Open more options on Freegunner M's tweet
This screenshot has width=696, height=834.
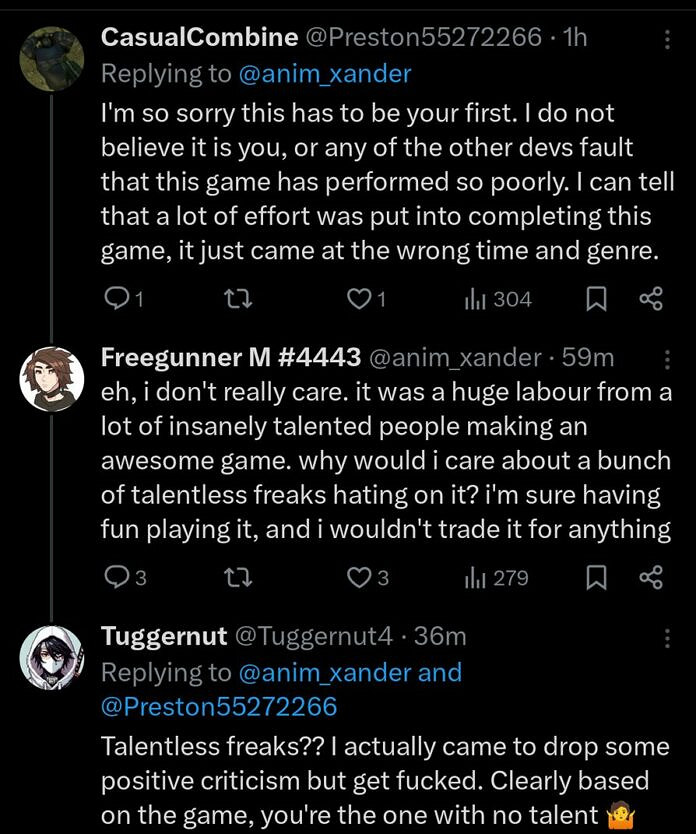click(668, 358)
